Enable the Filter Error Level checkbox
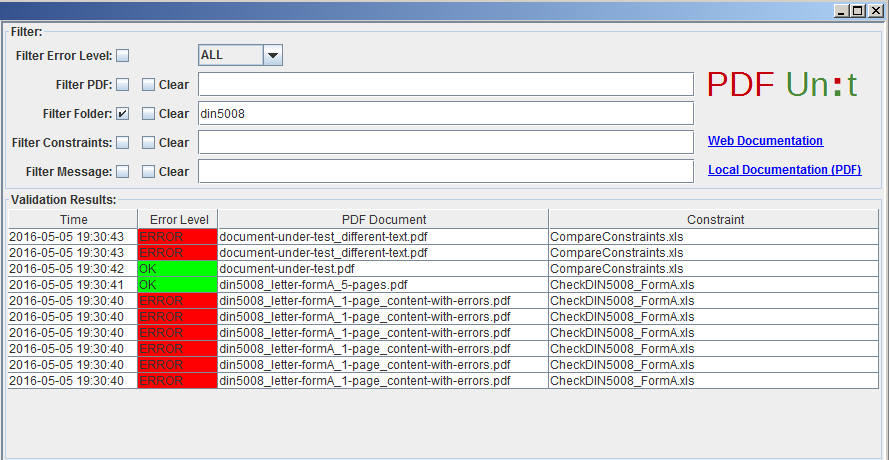889x460 pixels. (122, 56)
